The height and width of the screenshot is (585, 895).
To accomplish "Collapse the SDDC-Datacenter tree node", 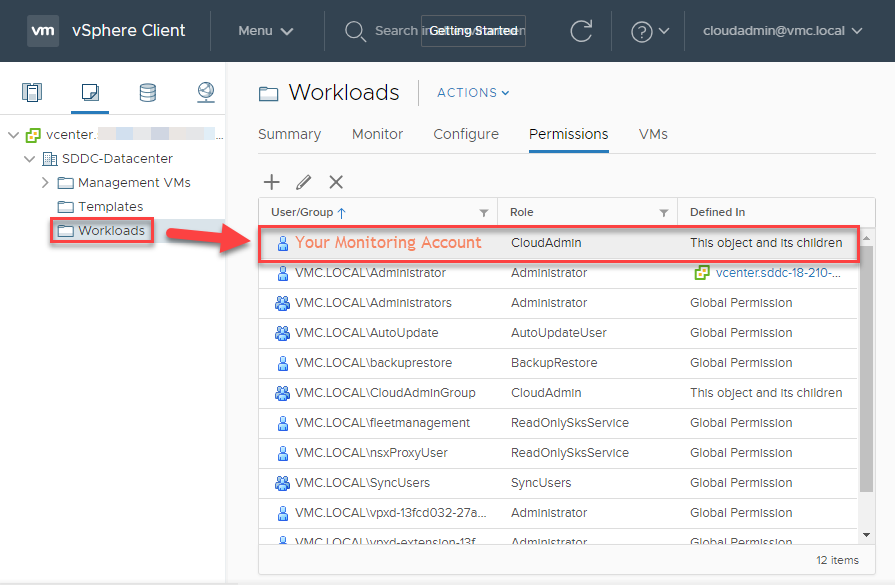I will click(x=30, y=159).
